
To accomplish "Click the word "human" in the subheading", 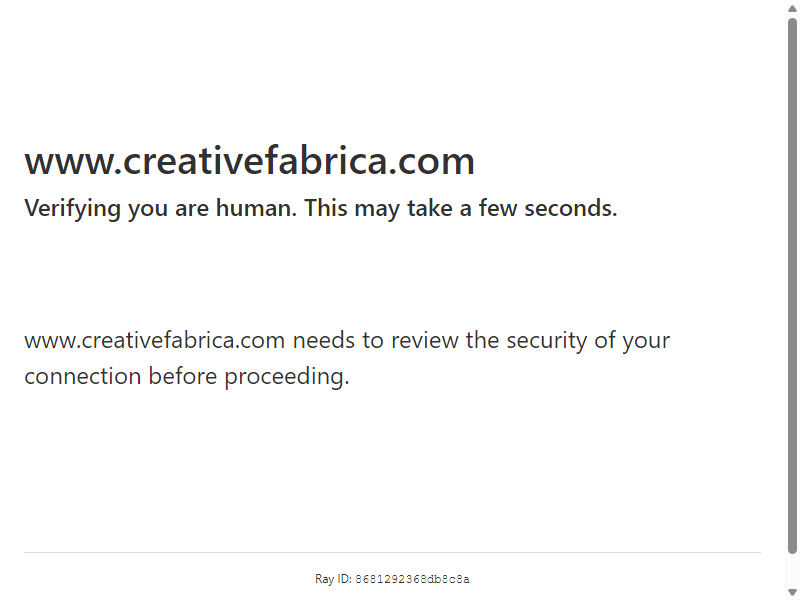I will pyautogui.click(x=256, y=208).
